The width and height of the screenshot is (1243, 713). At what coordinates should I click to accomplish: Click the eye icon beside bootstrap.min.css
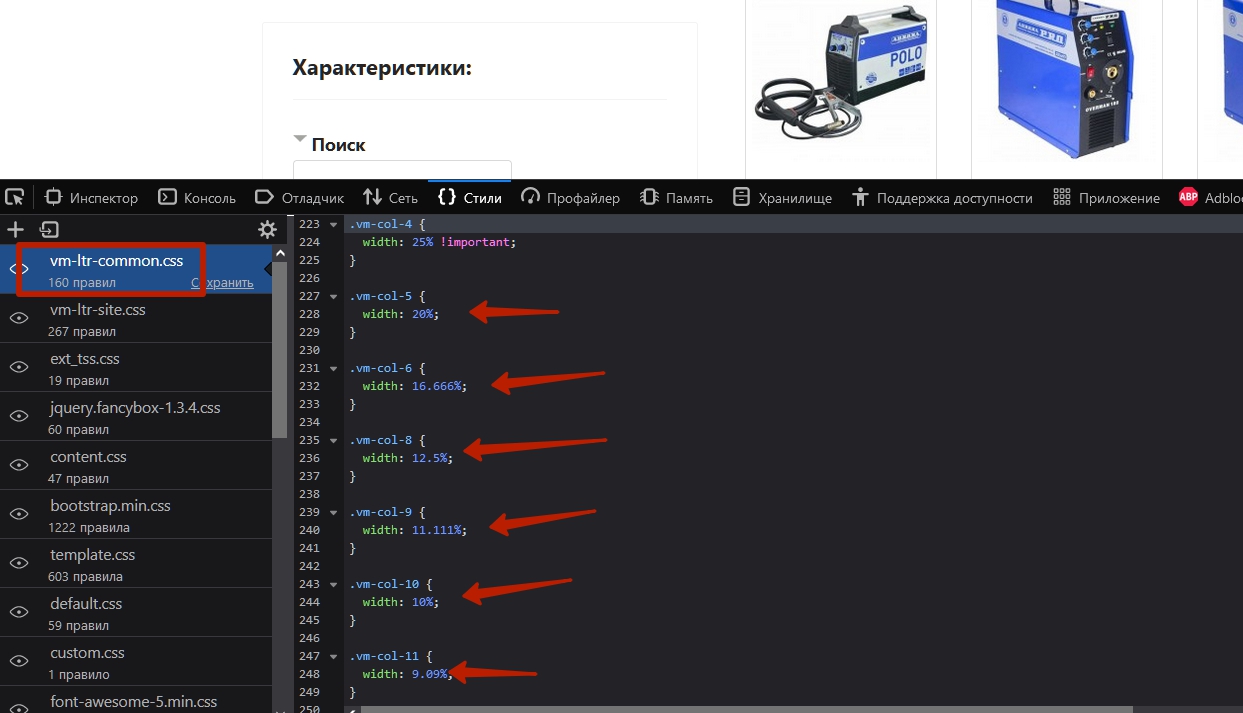19,514
